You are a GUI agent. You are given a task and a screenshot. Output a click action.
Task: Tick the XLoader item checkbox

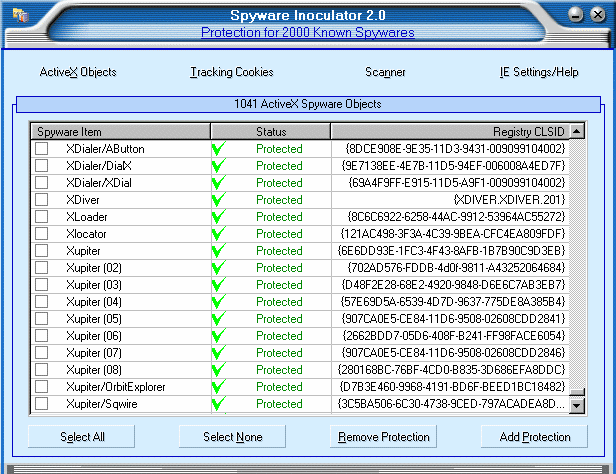(42, 217)
